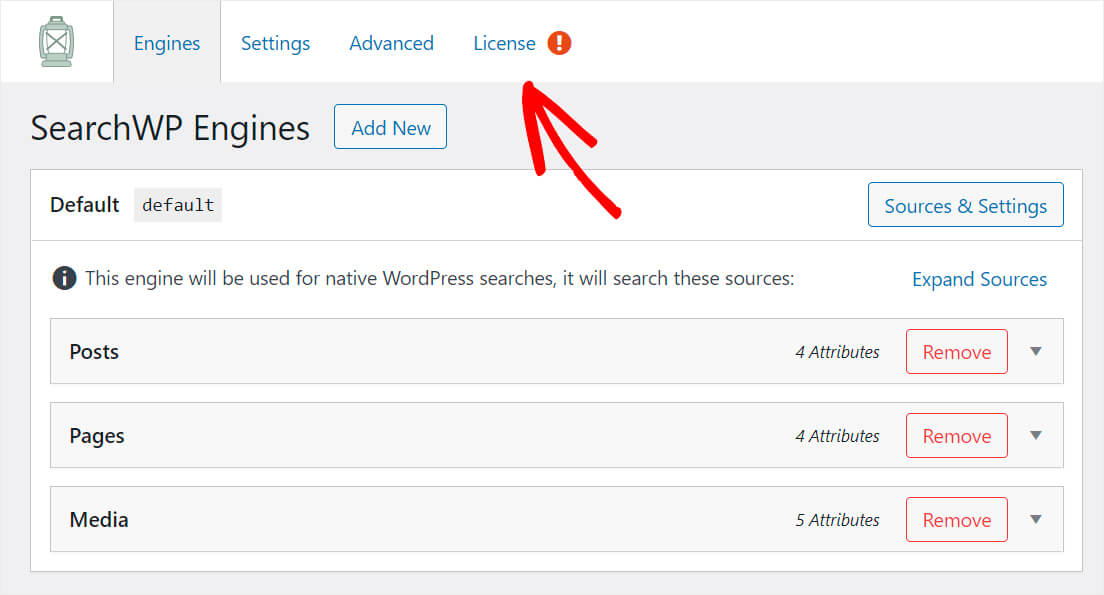Image resolution: width=1104 pixels, height=595 pixels.
Task: Remove the Pages source
Action: click(957, 435)
